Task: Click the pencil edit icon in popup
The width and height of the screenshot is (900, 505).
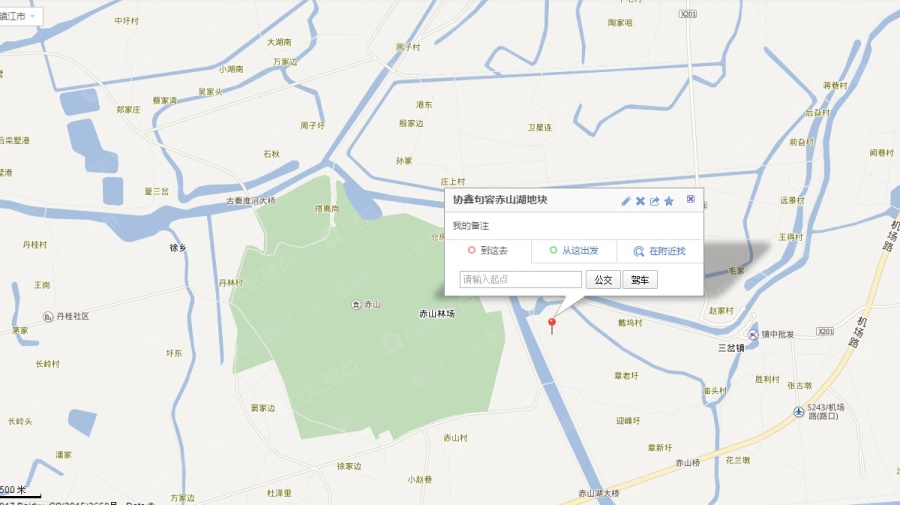Action: pos(626,201)
